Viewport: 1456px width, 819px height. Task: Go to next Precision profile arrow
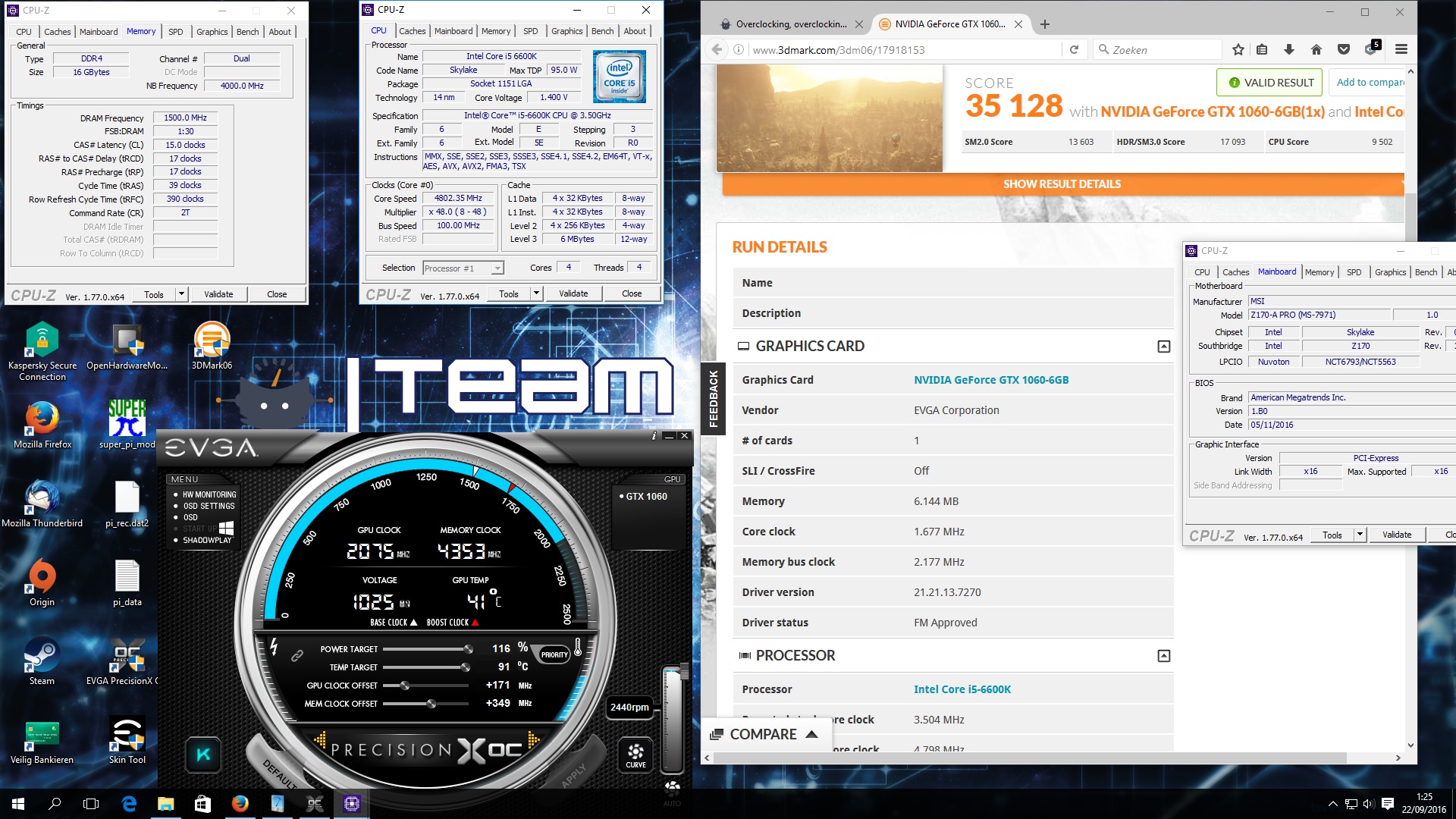534,739
